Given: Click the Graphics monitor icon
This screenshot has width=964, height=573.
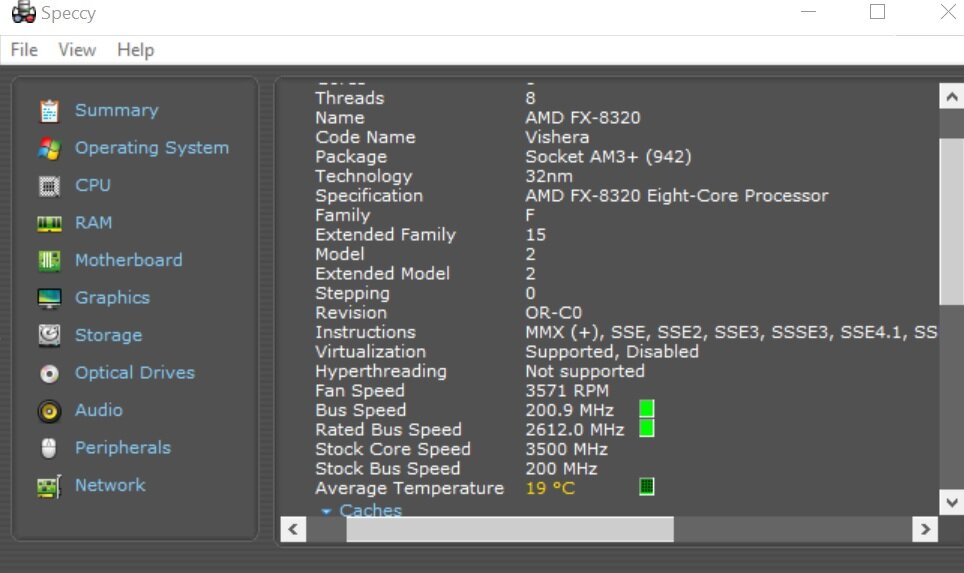Looking at the screenshot, I should click(x=49, y=298).
